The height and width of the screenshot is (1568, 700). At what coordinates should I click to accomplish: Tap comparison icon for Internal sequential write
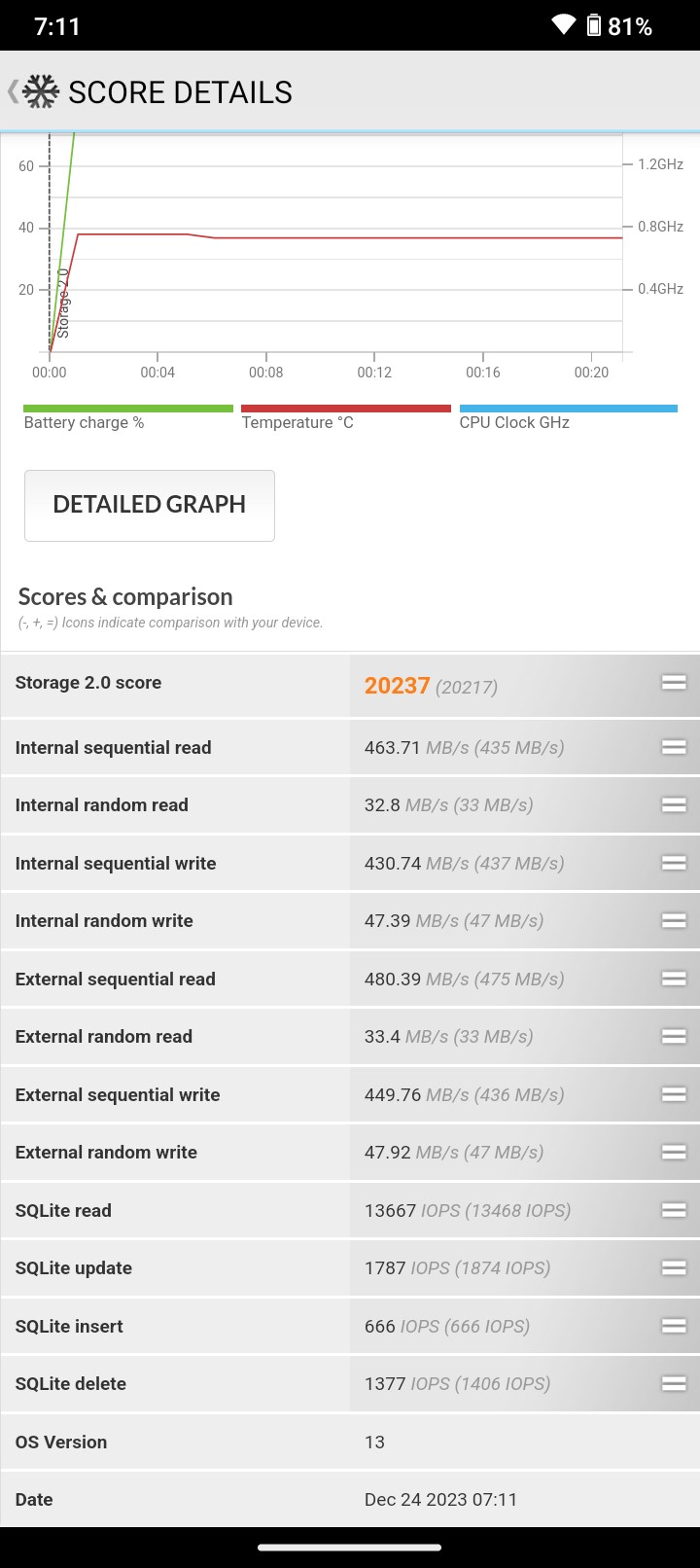coord(674,863)
